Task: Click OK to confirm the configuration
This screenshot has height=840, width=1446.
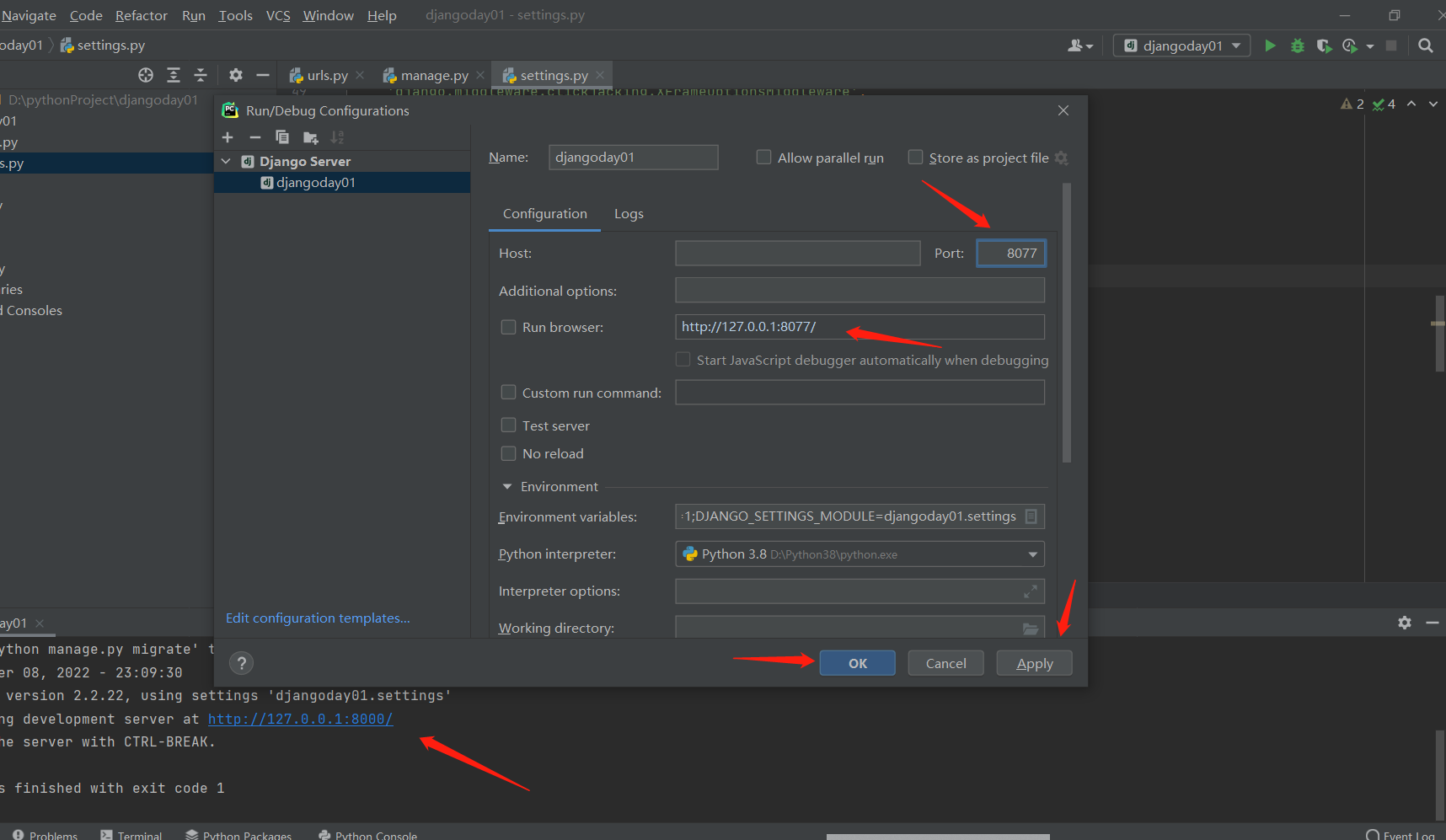Action: point(858,664)
